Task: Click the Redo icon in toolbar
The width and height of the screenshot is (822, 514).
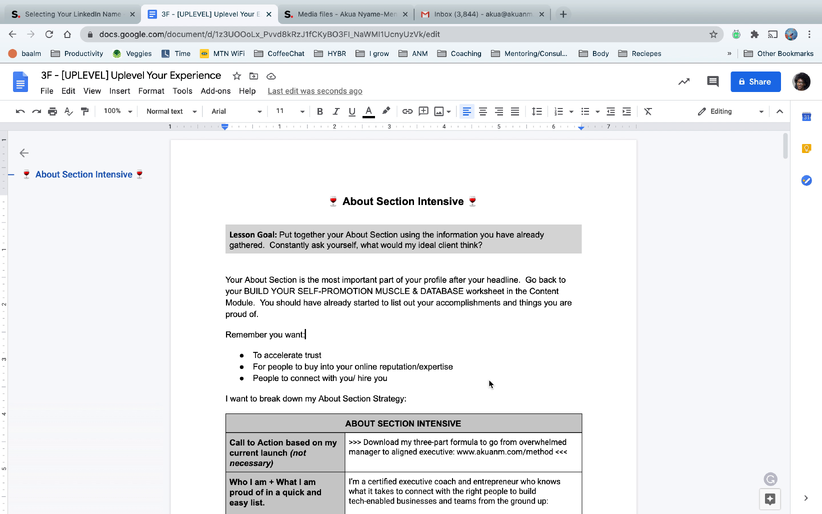Action: 36,111
